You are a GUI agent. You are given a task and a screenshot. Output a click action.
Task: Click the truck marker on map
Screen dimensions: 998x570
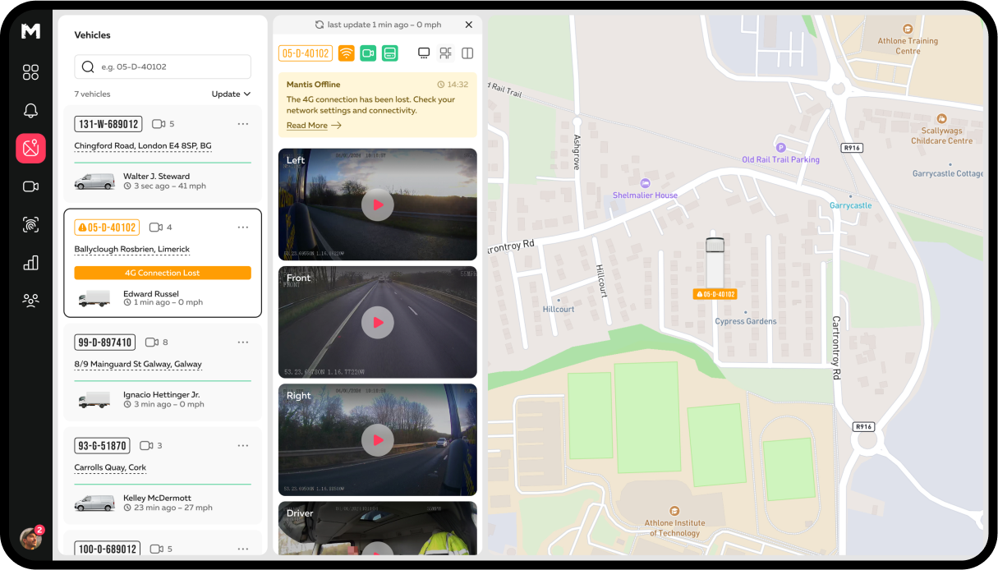715,262
